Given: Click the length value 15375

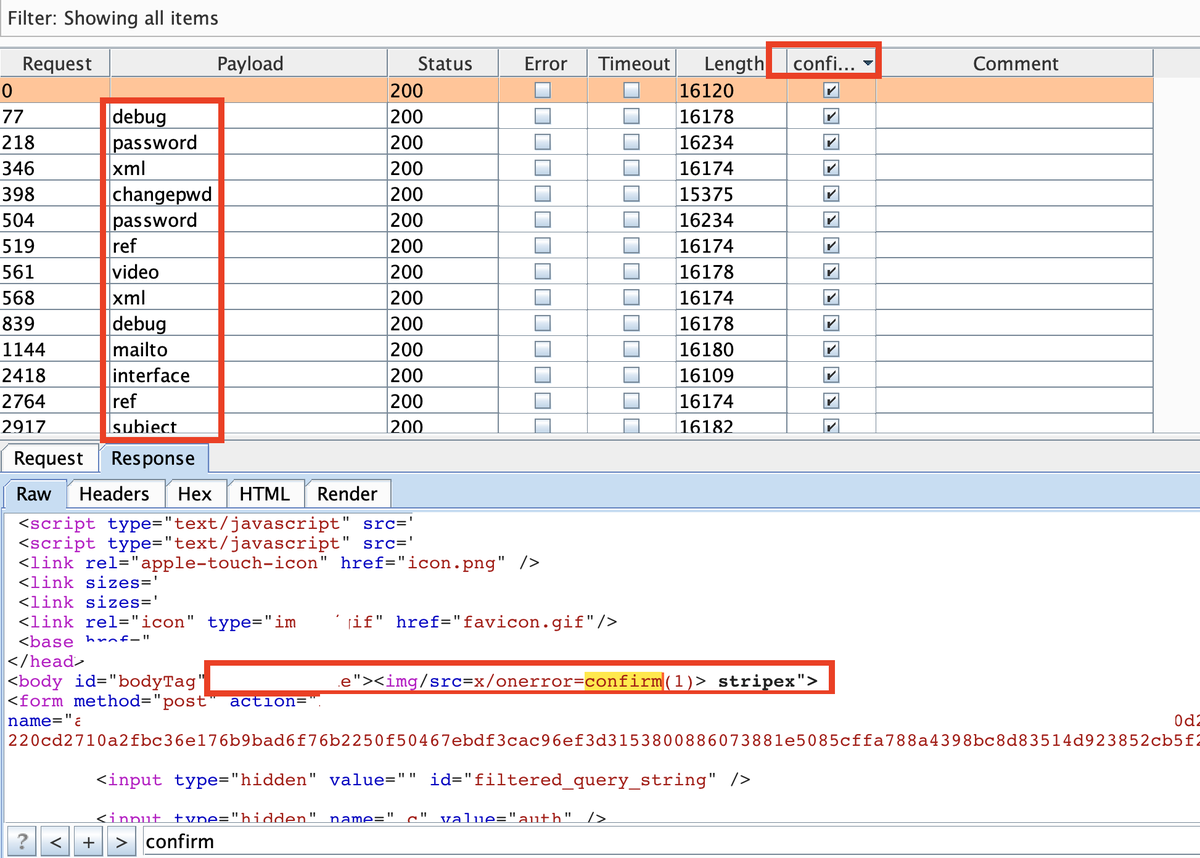Looking at the screenshot, I should [706, 194].
